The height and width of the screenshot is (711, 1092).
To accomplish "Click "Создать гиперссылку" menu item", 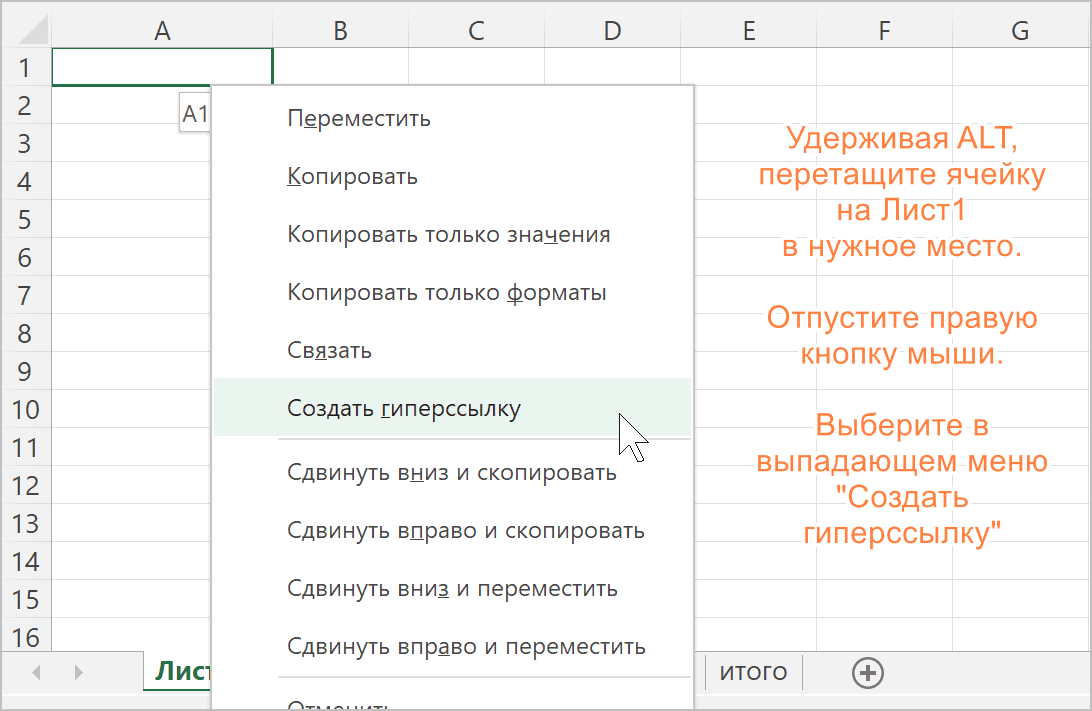I will tap(404, 408).
